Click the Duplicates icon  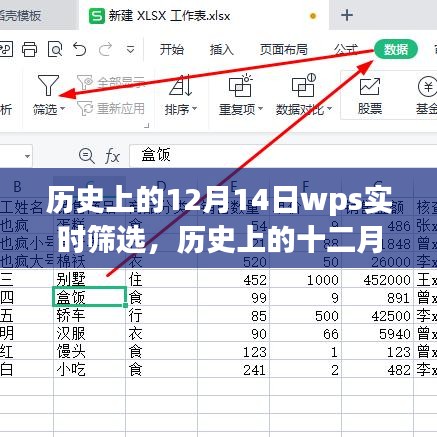[240, 85]
